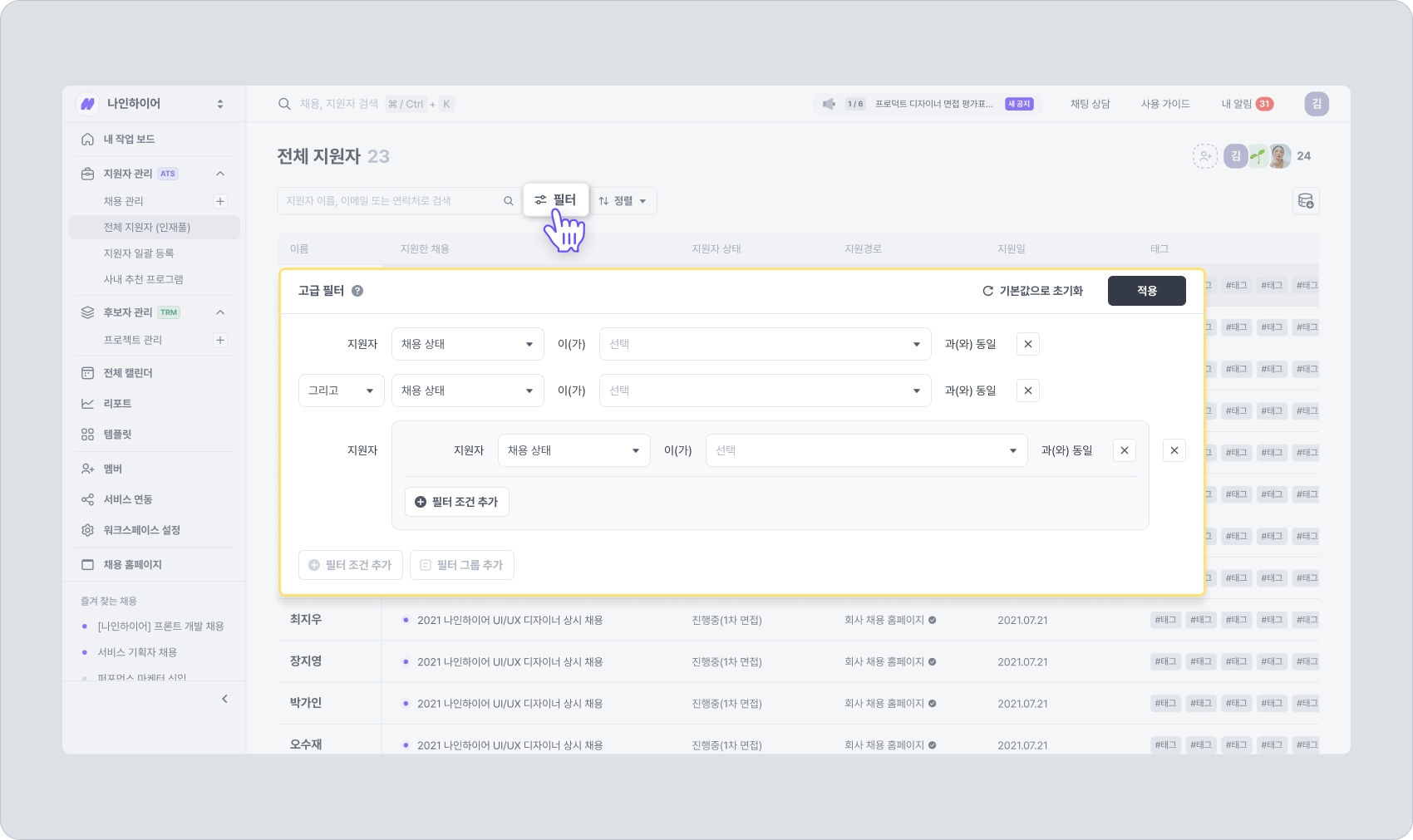The image size is (1413, 840).
Task: Open the workspace switcher arrows
Action: click(x=220, y=104)
